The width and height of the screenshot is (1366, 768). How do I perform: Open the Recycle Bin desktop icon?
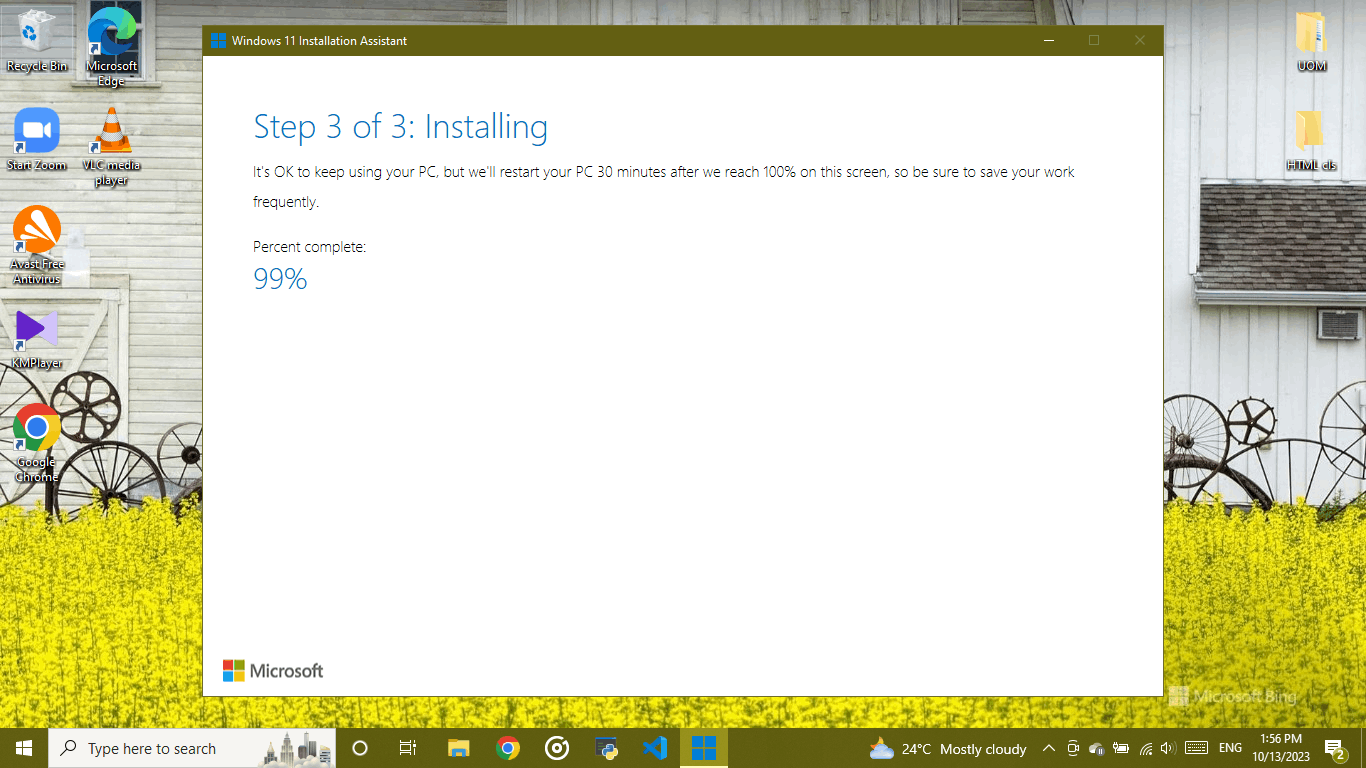coord(36,40)
